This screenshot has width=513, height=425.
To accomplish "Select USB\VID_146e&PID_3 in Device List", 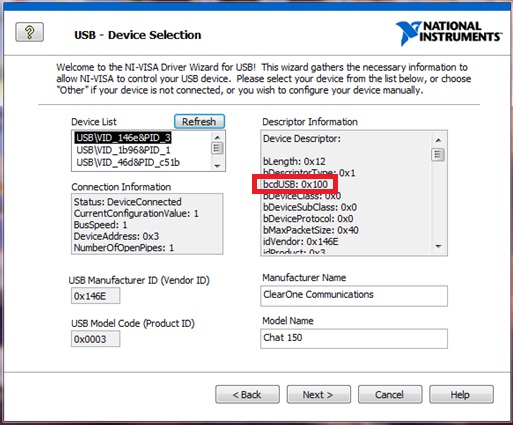I will [x=123, y=138].
